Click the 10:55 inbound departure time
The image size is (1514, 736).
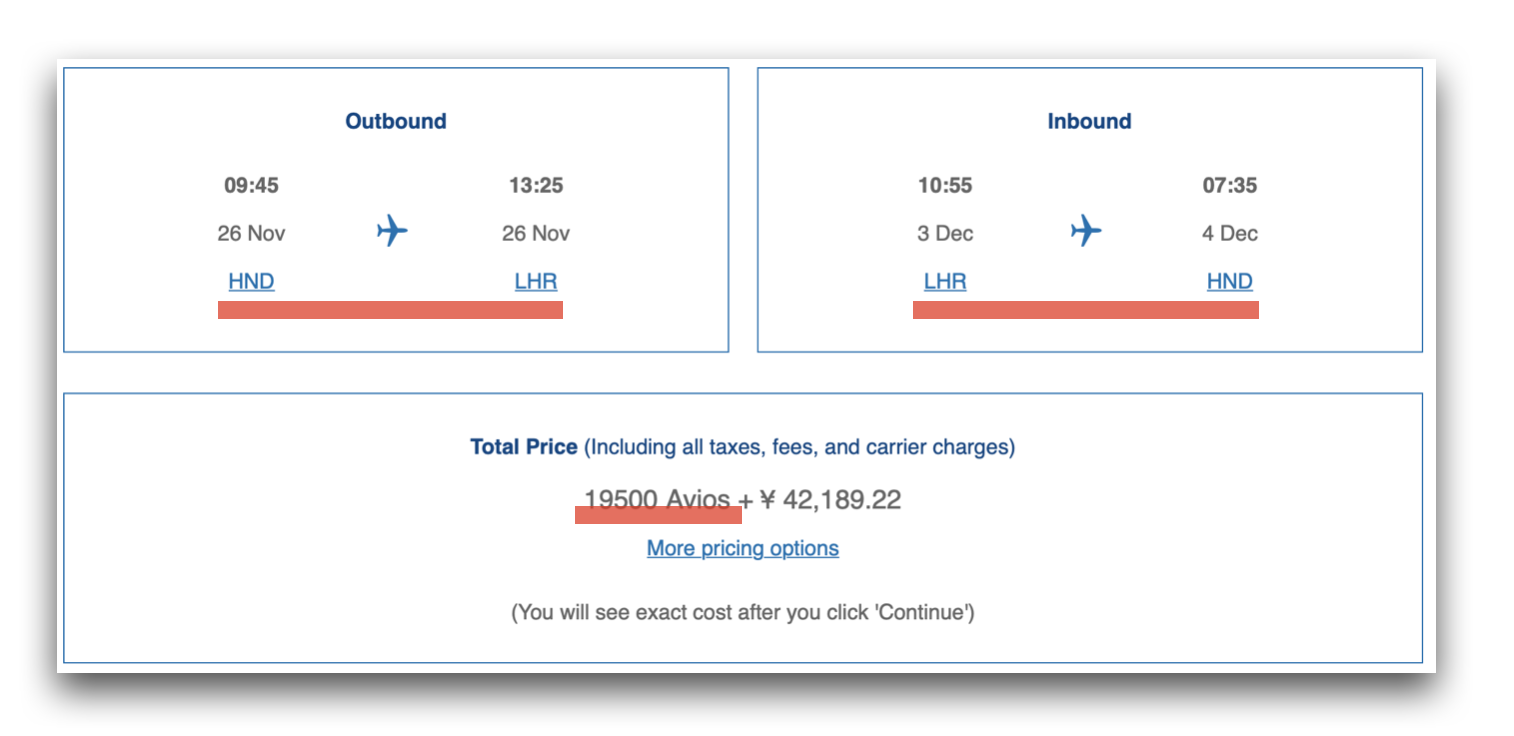pos(945,185)
